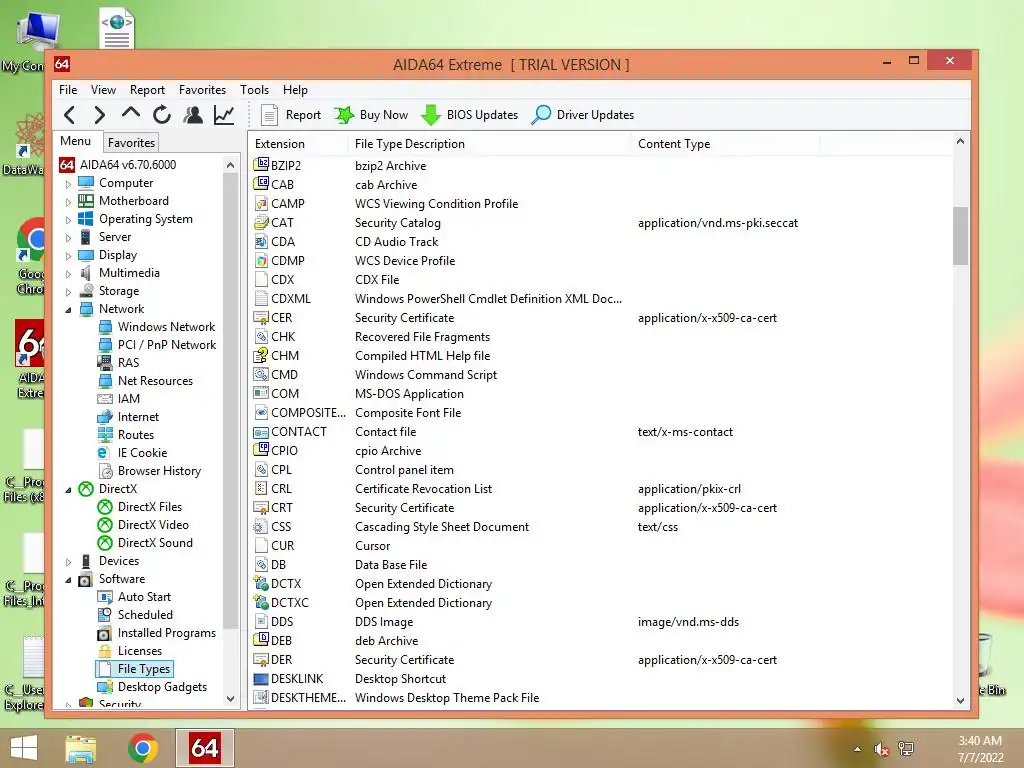Click the IE Cookie icon
This screenshot has width=1024, height=768.
[104, 453]
